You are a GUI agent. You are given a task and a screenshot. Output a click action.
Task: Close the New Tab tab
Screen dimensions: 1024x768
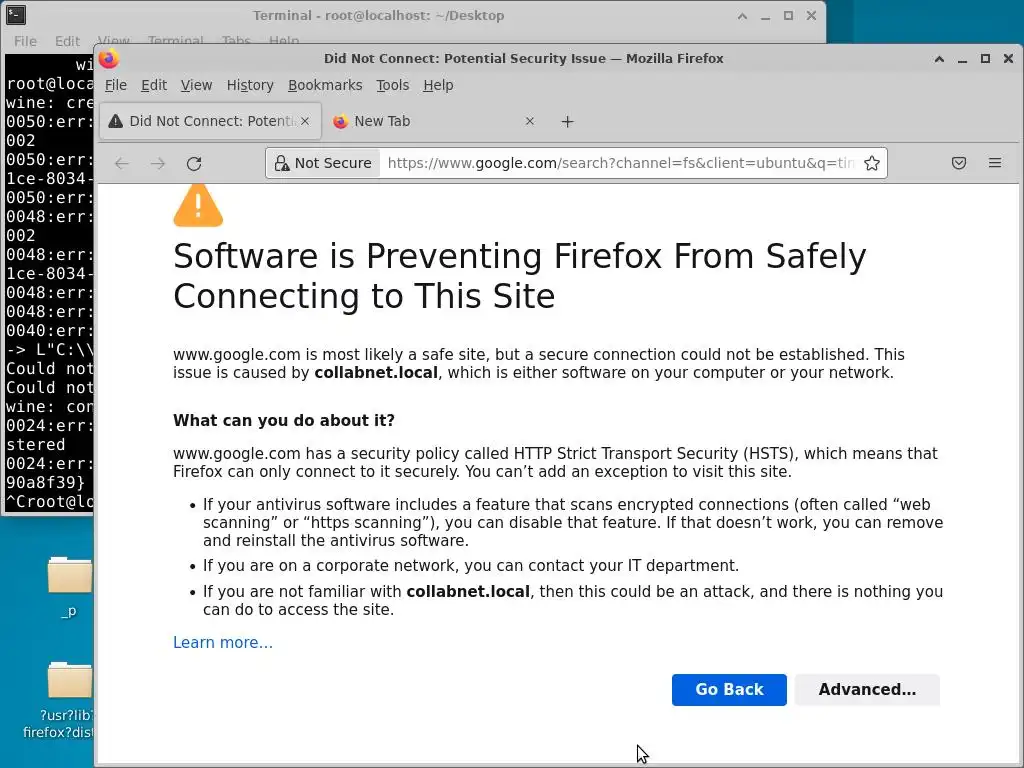[530, 121]
